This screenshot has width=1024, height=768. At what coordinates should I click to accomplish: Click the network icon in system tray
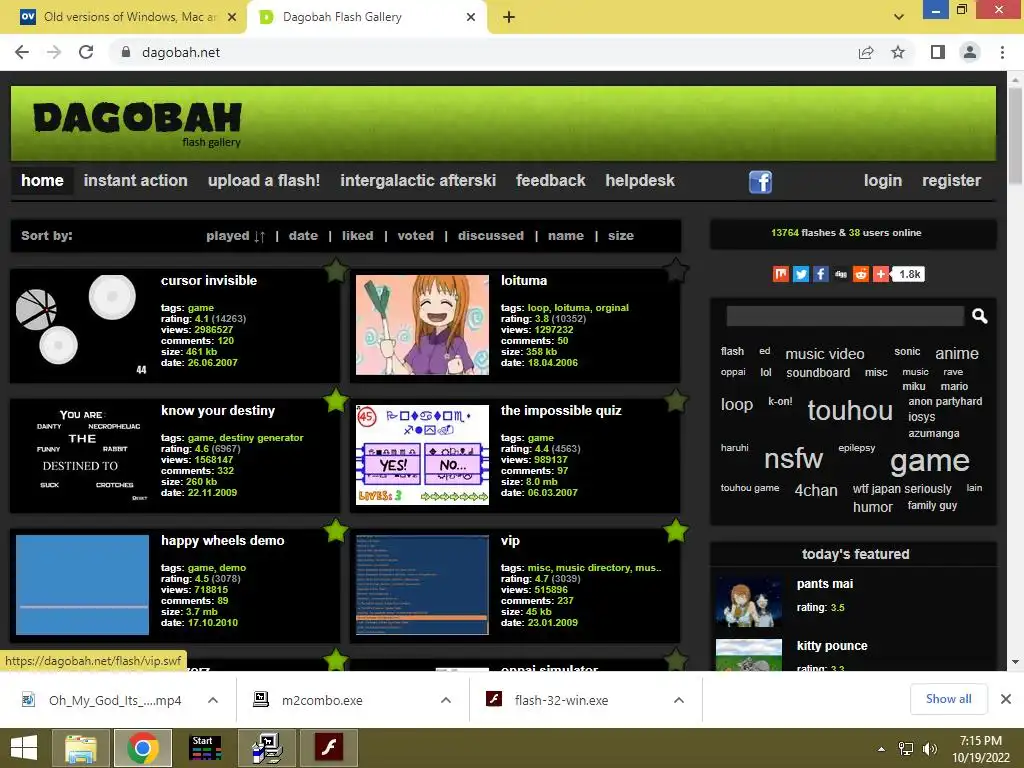906,749
